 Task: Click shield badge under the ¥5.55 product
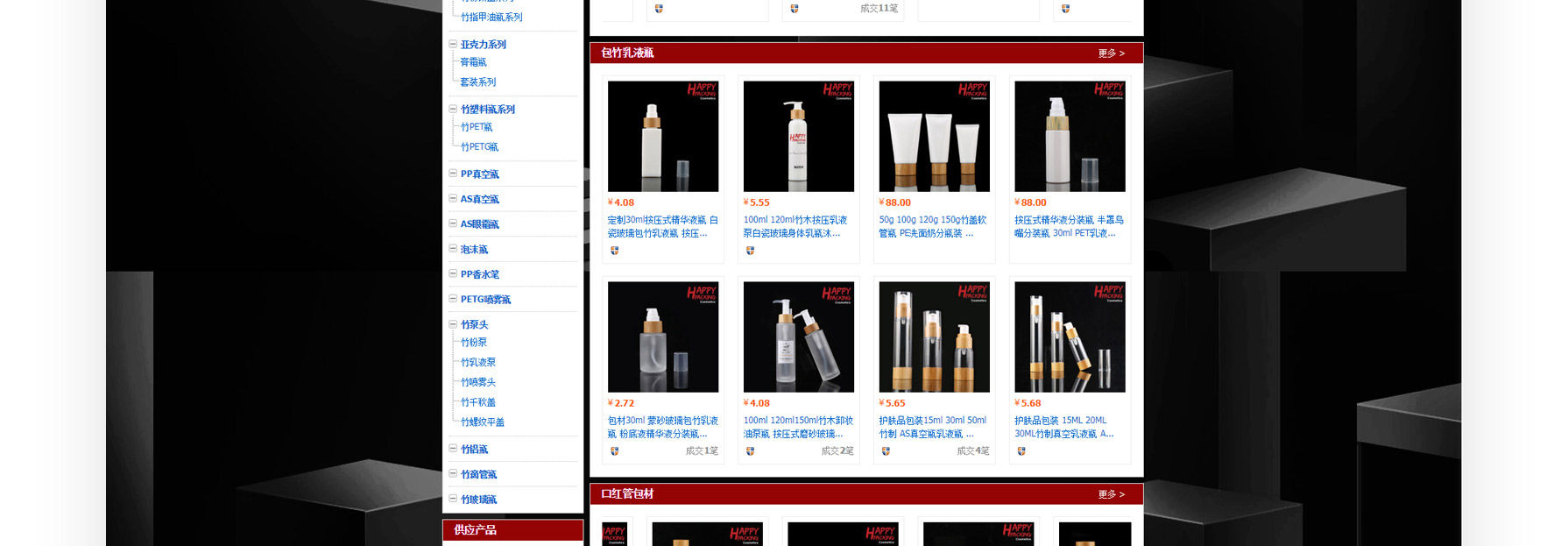[750, 251]
